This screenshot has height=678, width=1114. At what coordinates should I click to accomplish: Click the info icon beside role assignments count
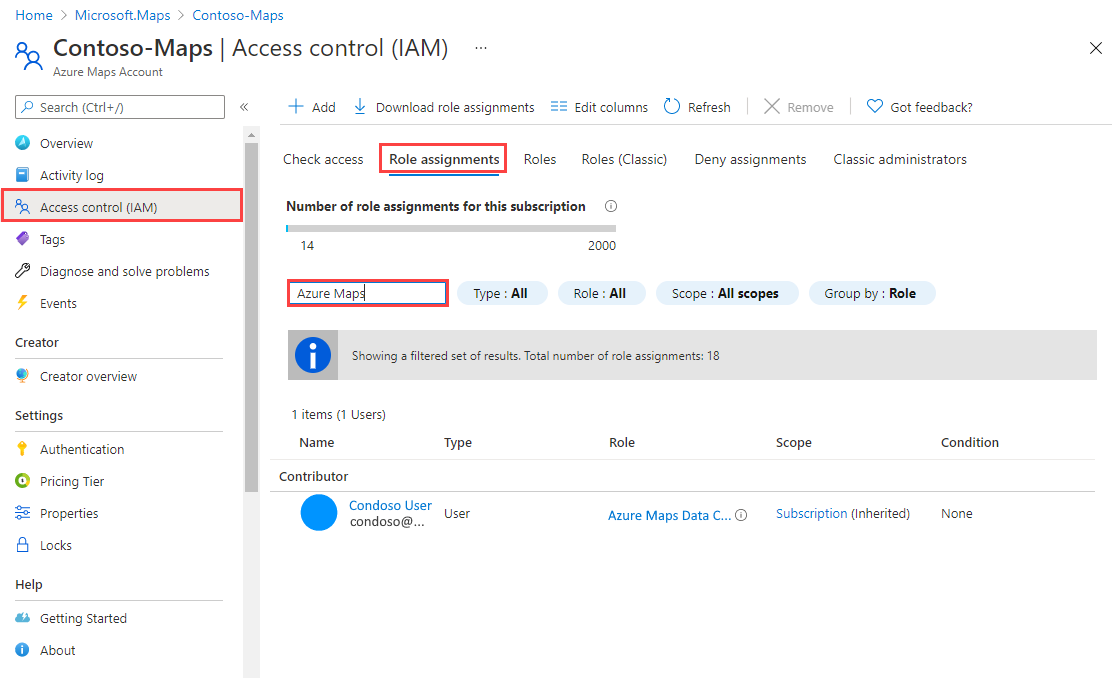pyautogui.click(x=610, y=206)
